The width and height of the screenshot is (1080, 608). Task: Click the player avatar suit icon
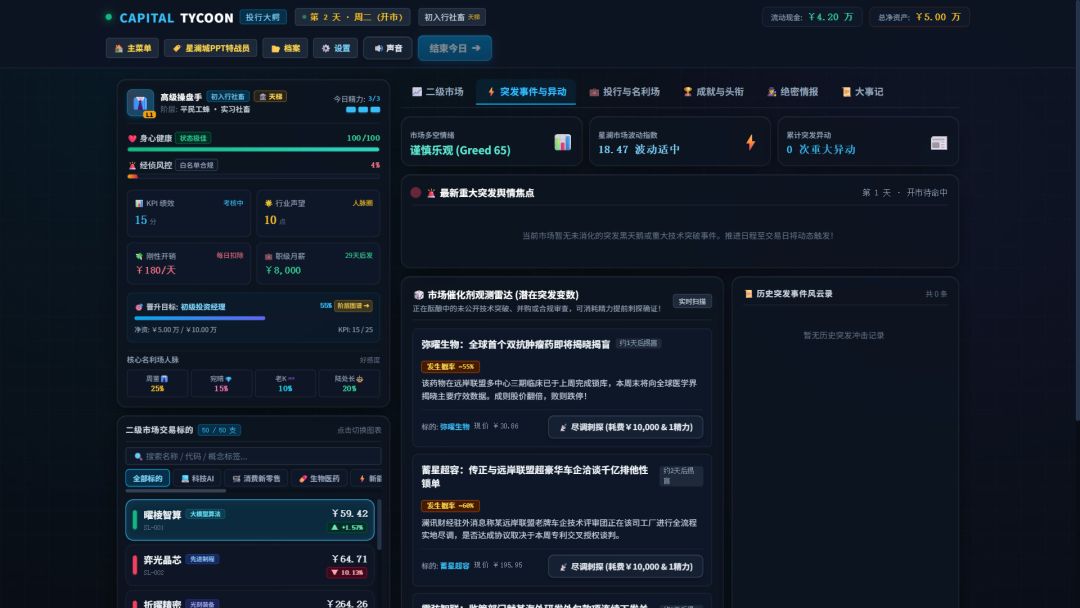point(140,103)
